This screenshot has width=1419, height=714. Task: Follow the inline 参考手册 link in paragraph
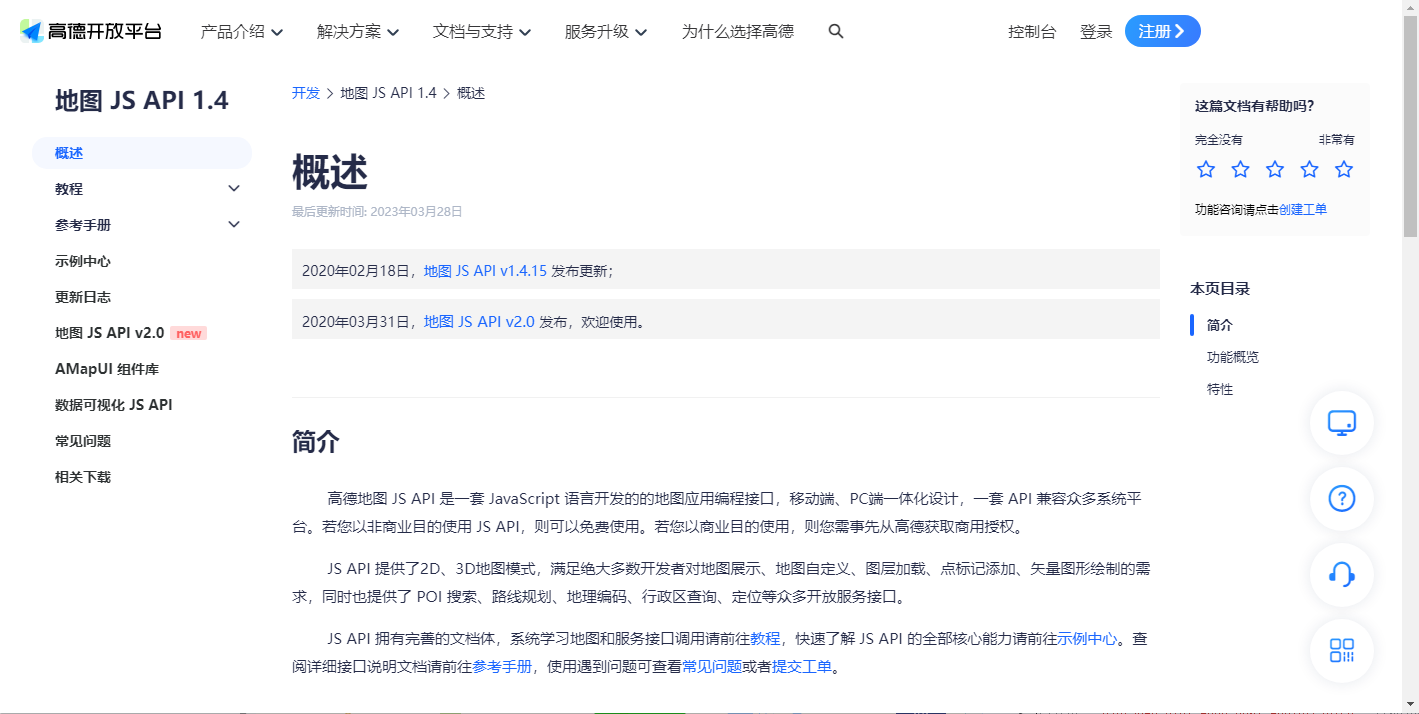coord(502,666)
